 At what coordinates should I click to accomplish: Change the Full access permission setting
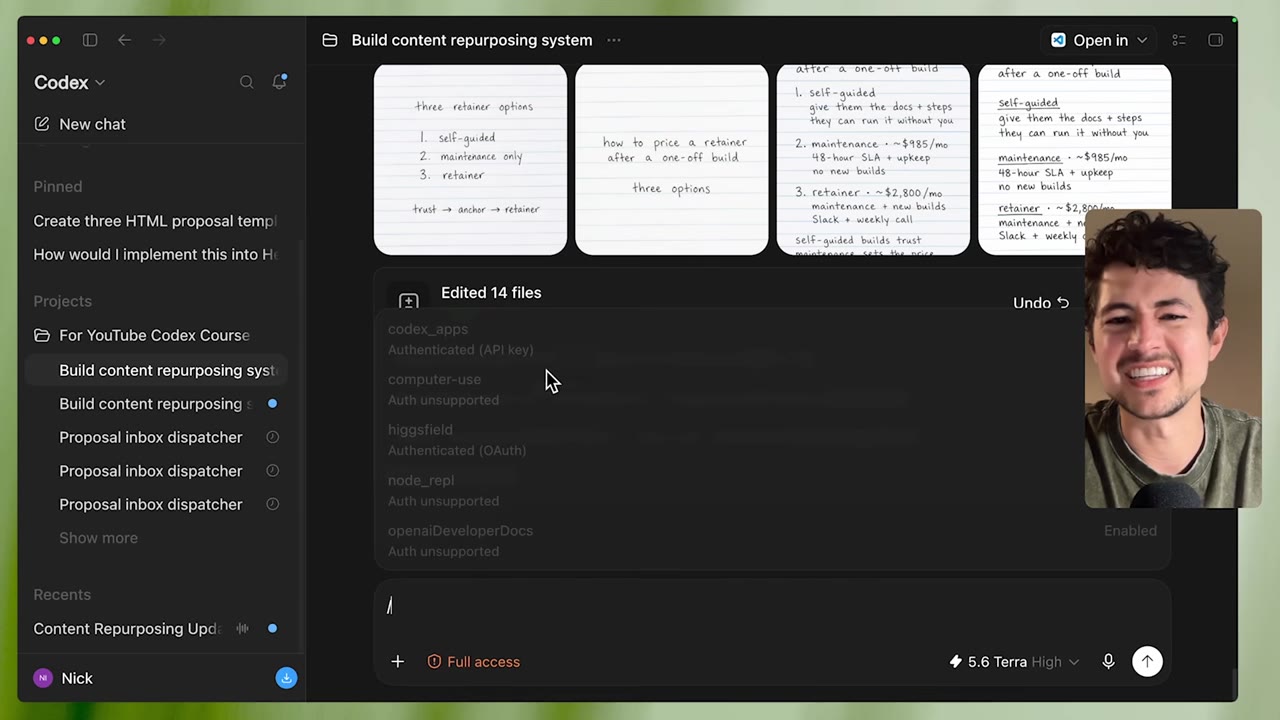(473, 661)
